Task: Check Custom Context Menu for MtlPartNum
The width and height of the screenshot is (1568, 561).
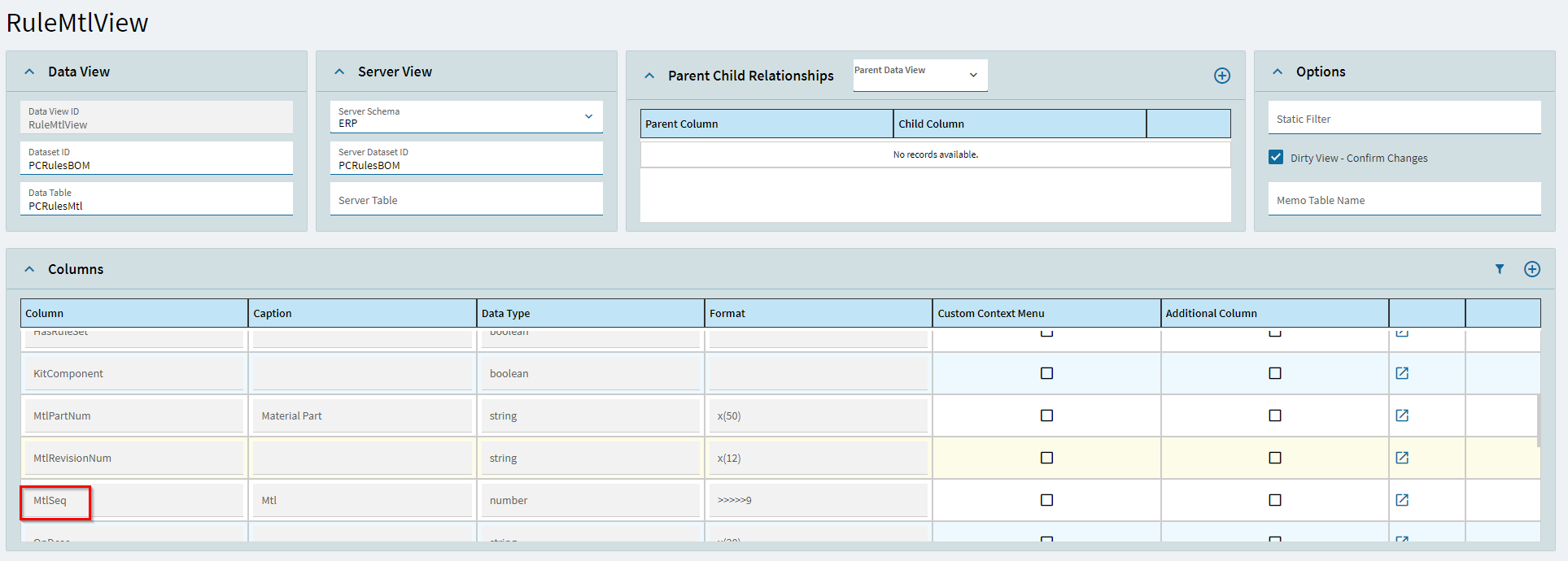Action: (1047, 415)
